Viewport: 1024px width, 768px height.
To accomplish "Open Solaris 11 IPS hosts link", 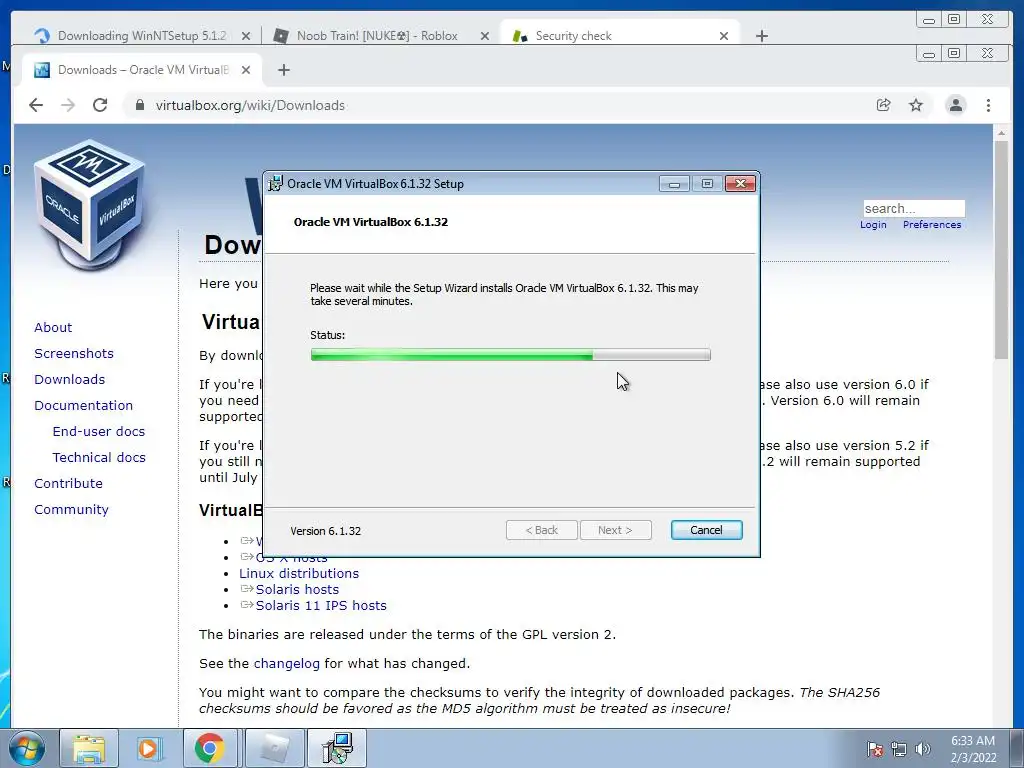I will [321, 606].
